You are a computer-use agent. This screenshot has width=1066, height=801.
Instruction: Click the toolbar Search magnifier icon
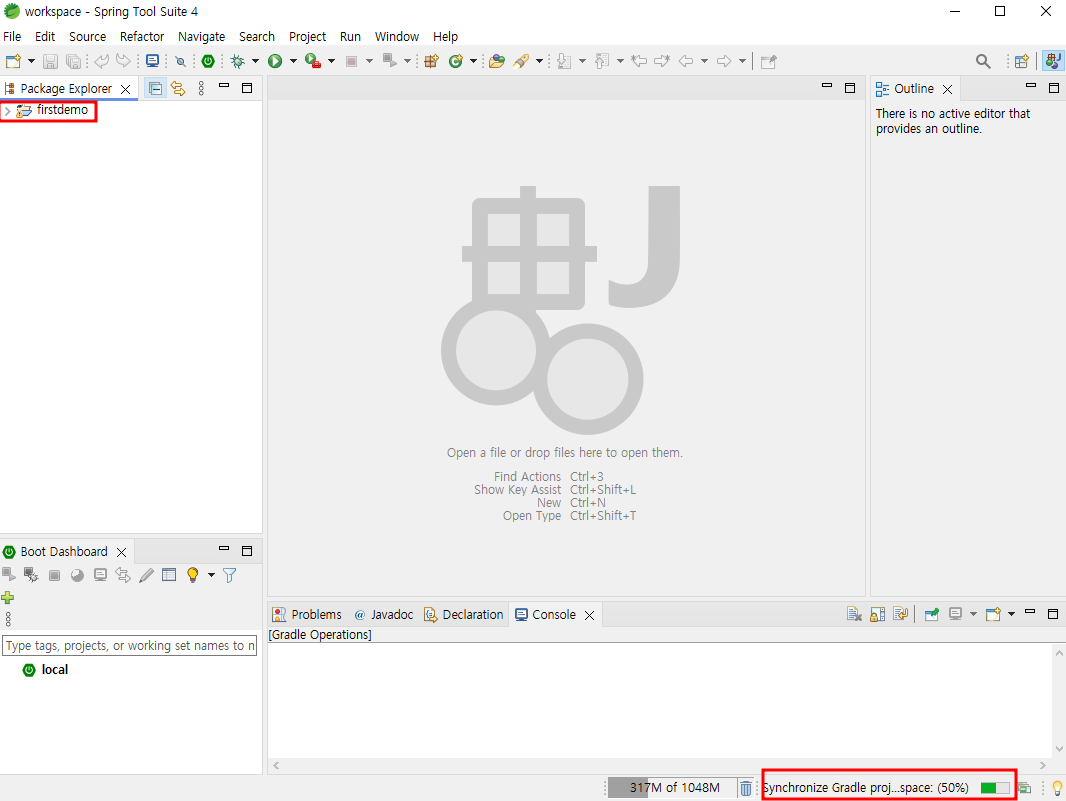(x=983, y=61)
